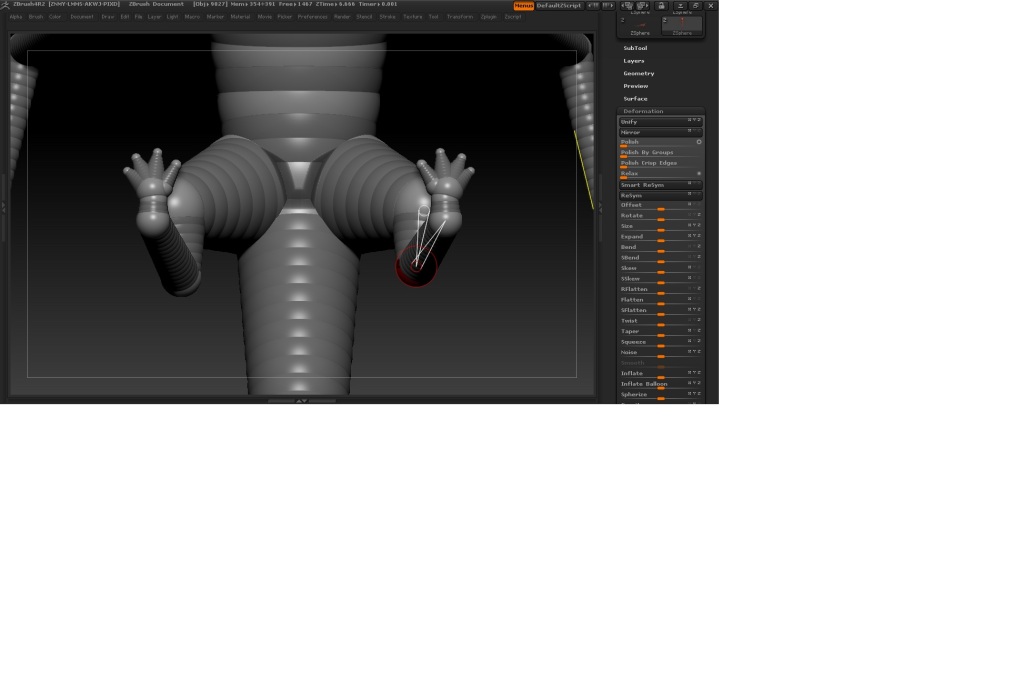Screen dimensions: 1023x682
Task: Toggle Z axis on the Bend slider row
Action: [699, 246]
